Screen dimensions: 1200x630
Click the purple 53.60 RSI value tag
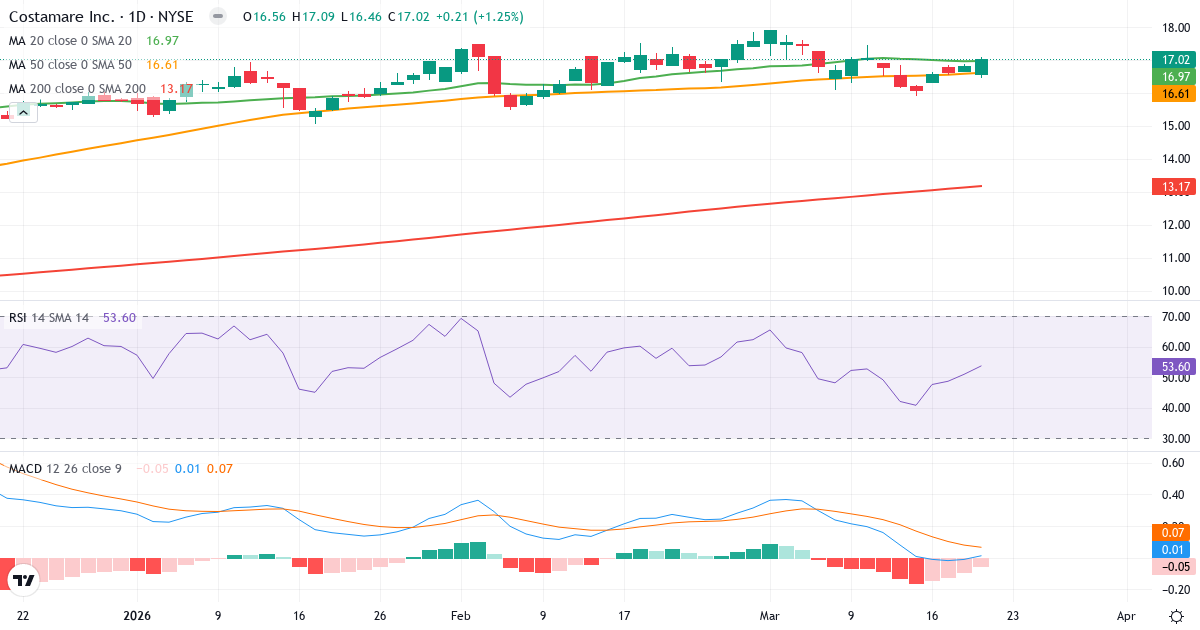click(x=1172, y=367)
